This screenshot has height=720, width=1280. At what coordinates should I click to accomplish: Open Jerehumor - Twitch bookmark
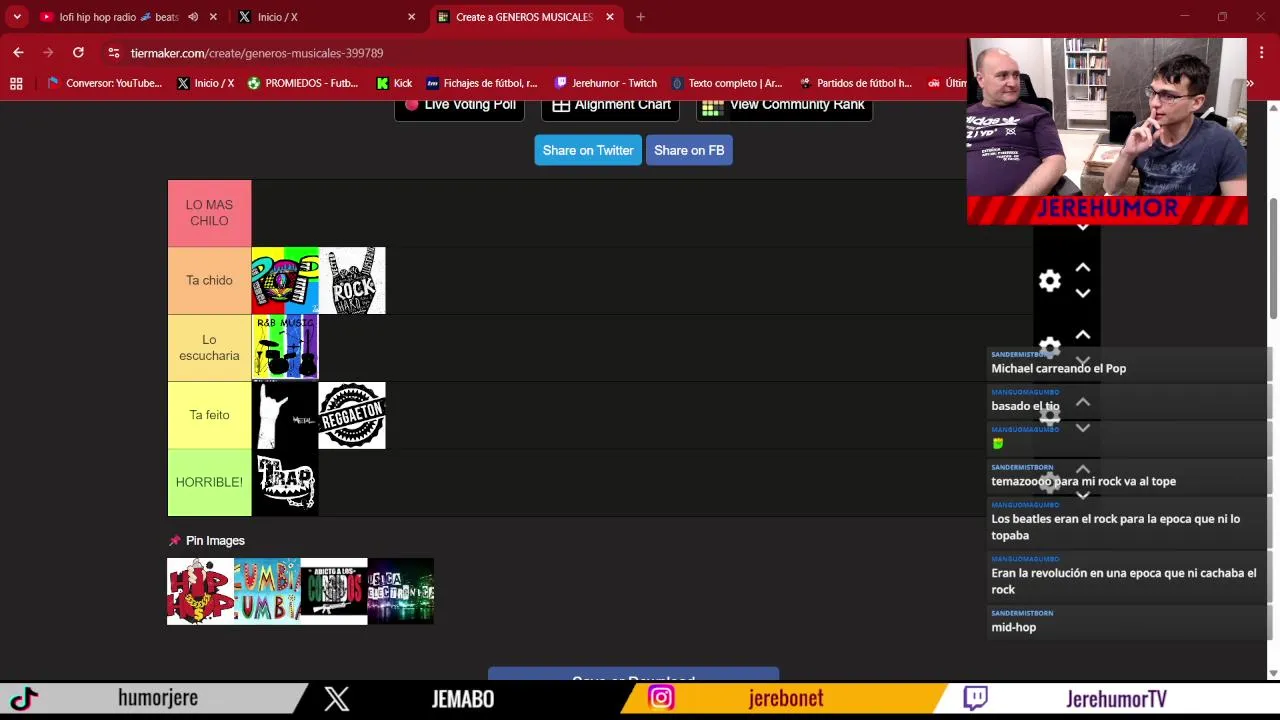606,83
